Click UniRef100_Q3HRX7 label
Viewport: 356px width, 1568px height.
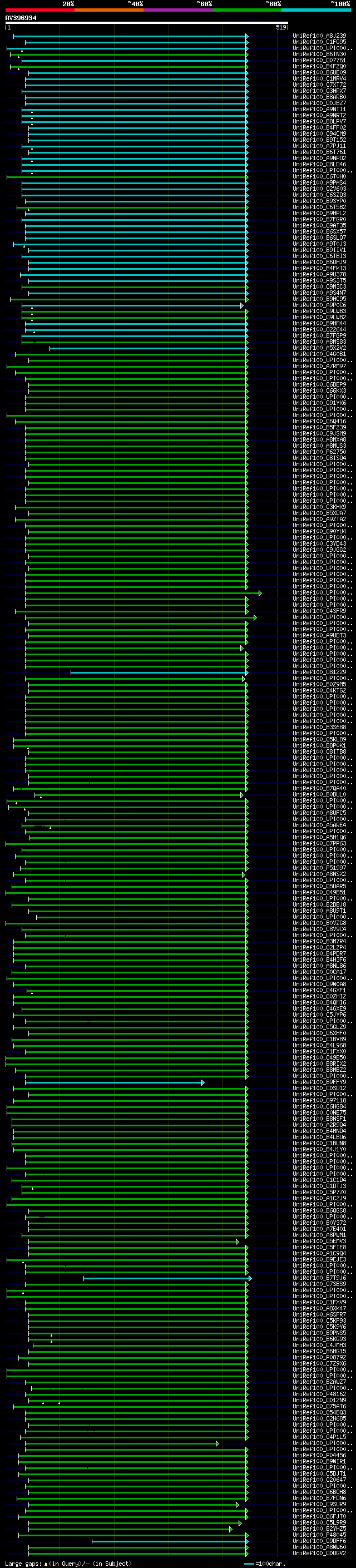[319, 91]
